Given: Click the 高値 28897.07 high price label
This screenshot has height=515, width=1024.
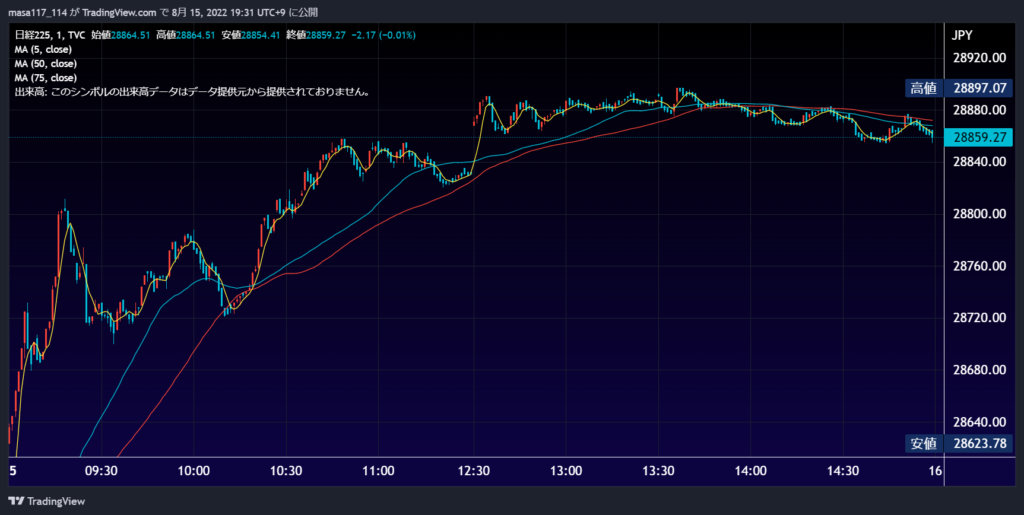Looking at the screenshot, I should [959, 88].
